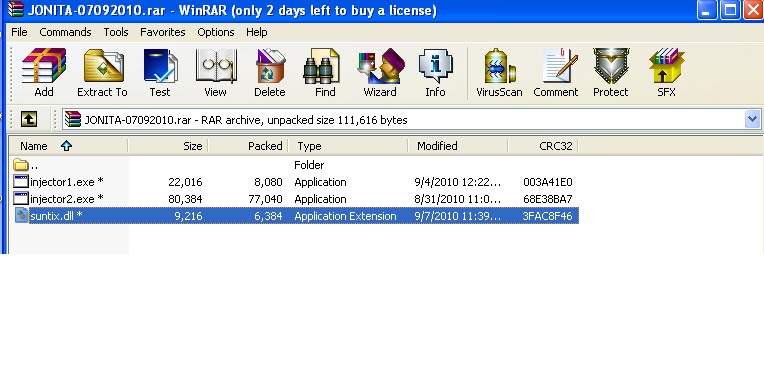The image size is (764, 384).
Task: Select the parent folder icon
Action: [20, 165]
